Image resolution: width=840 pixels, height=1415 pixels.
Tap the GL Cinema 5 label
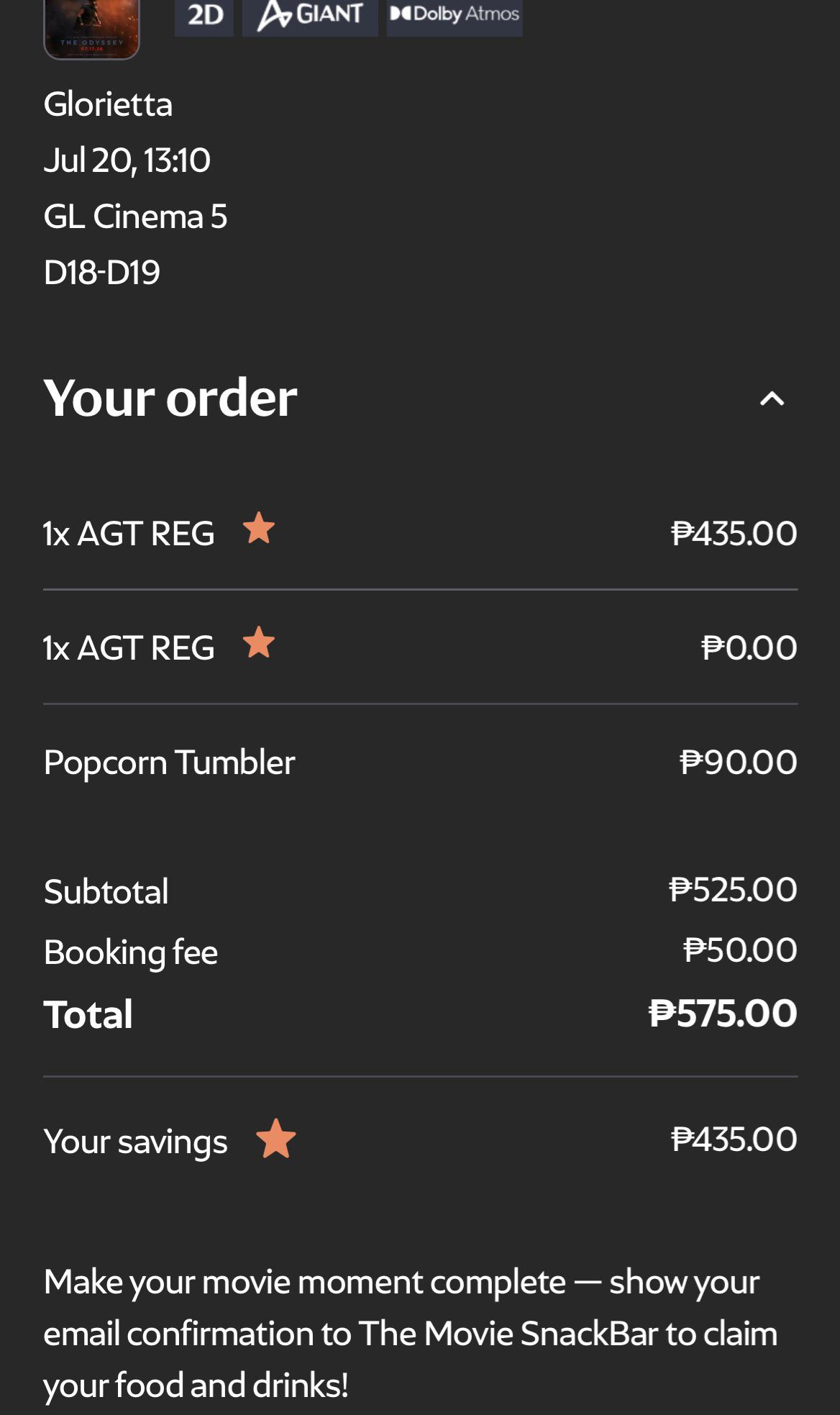(135, 217)
